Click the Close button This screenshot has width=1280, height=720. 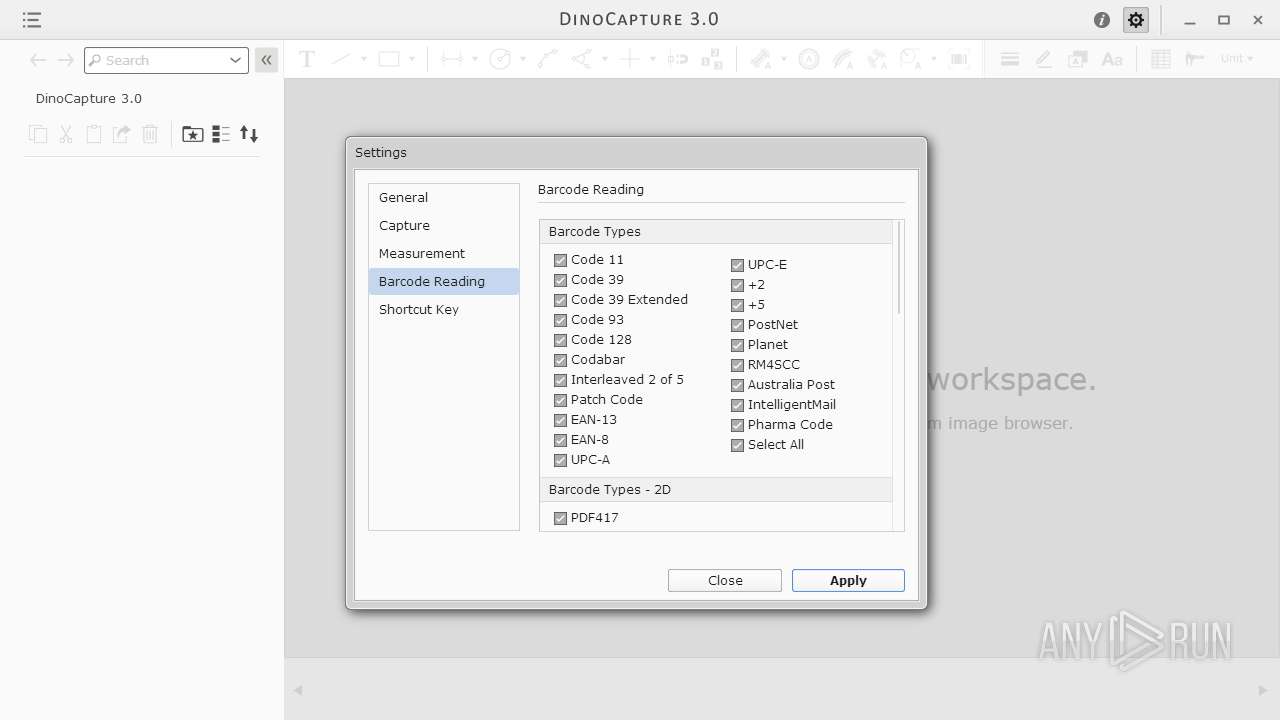tap(725, 581)
